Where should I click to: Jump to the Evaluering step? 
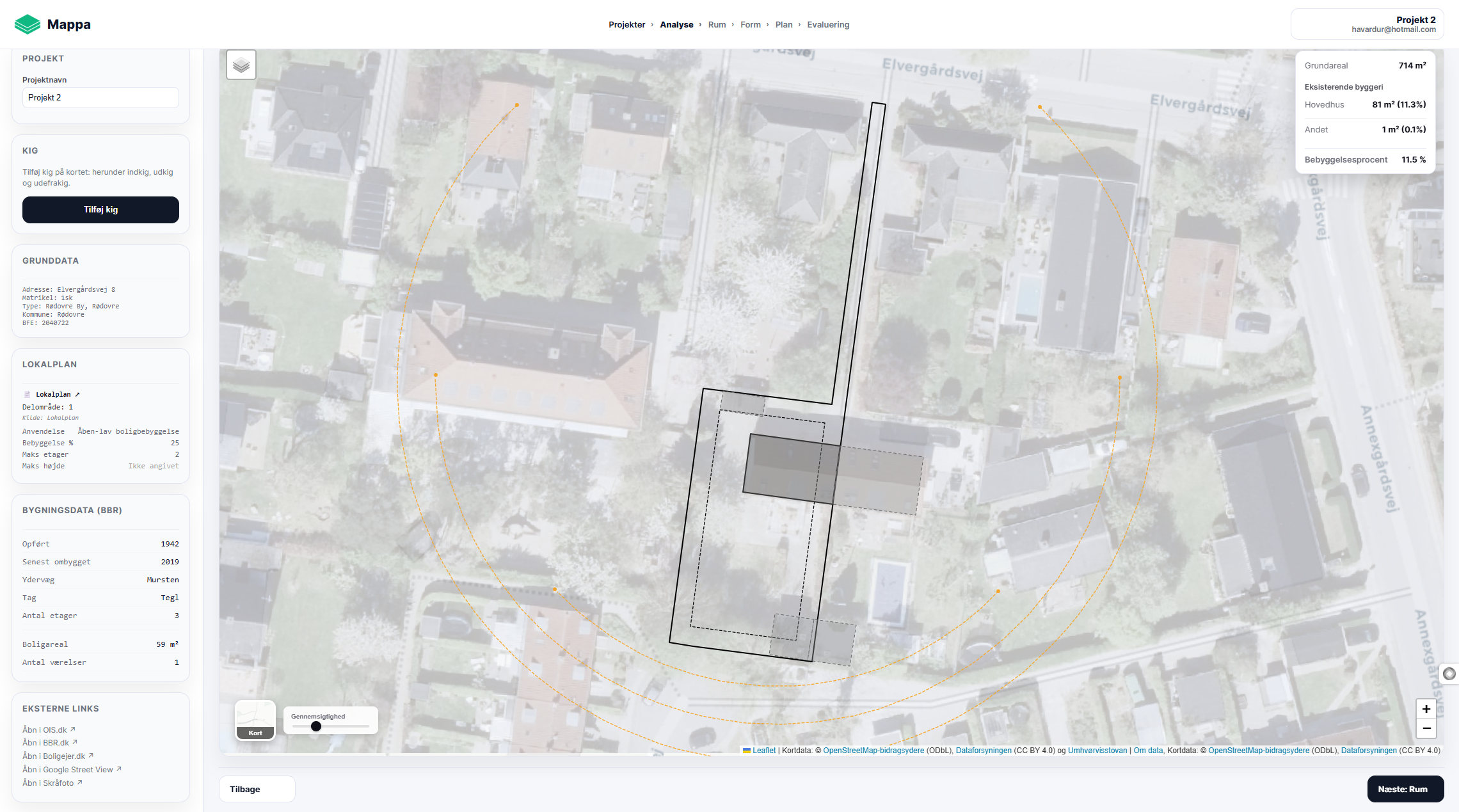click(x=828, y=25)
